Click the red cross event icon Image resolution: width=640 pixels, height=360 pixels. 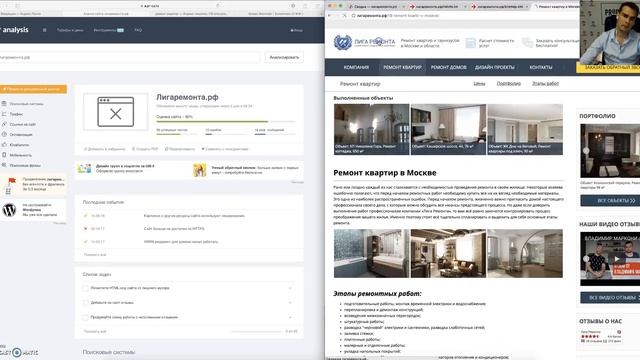pos(85,229)
